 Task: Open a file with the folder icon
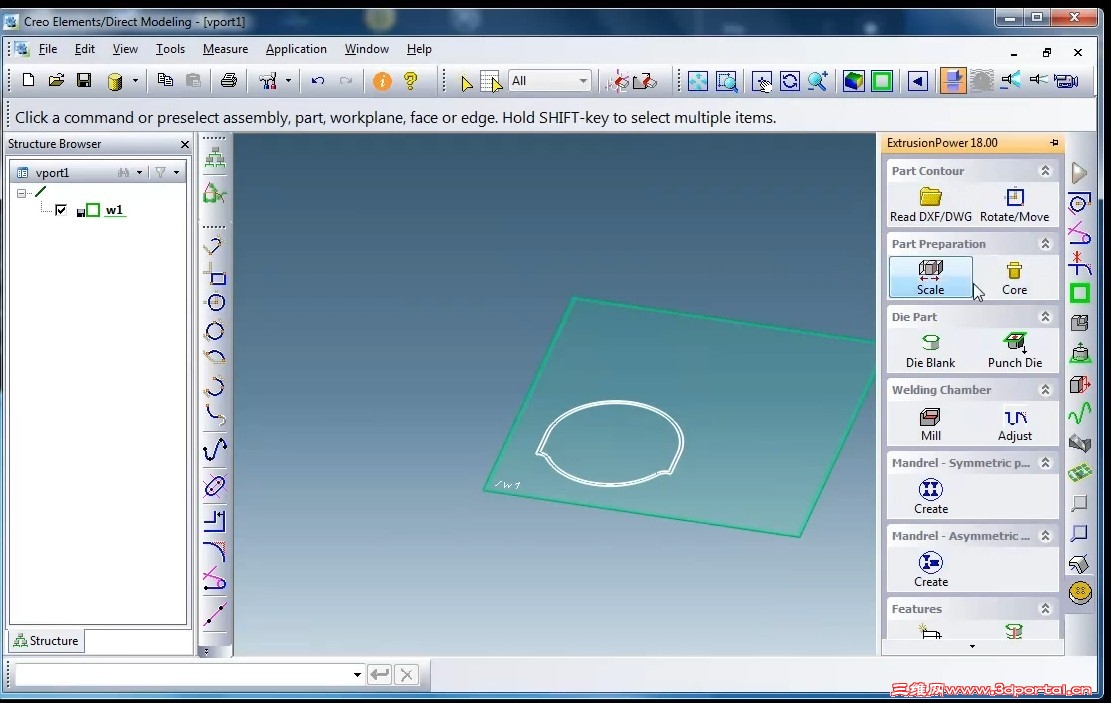[x=56, y=80]
